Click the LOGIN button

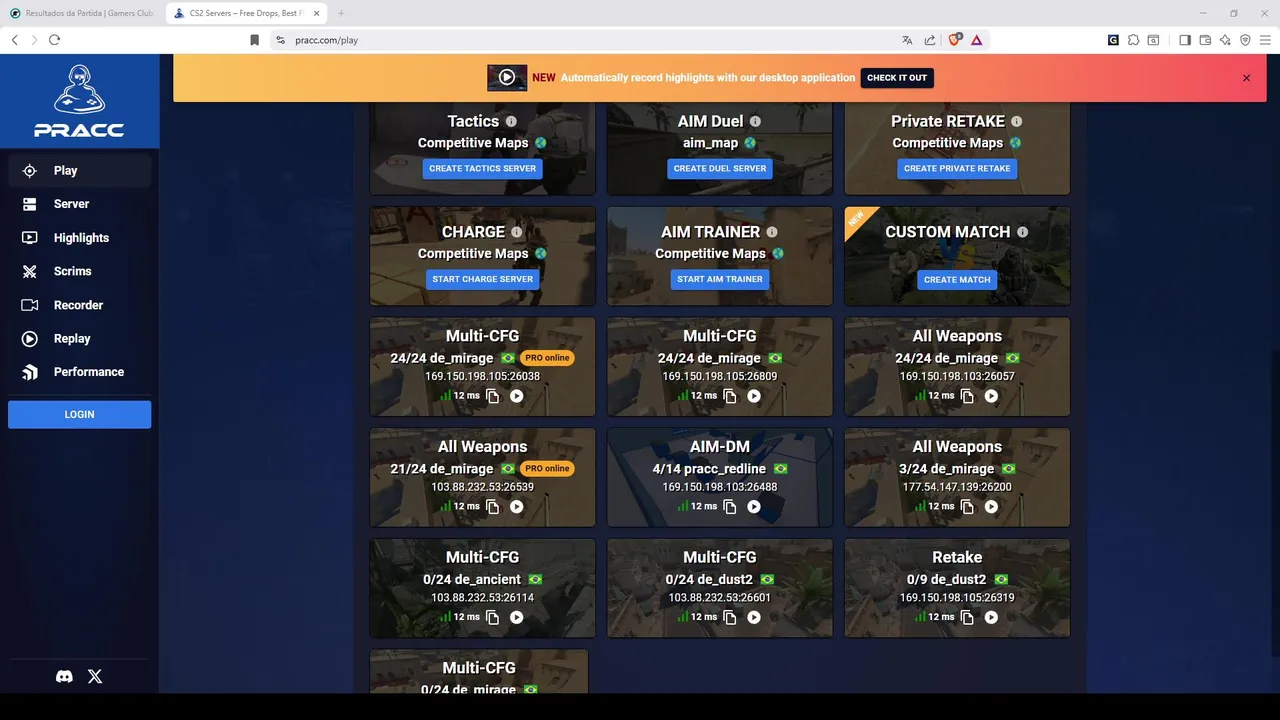(x=79, y=415)
